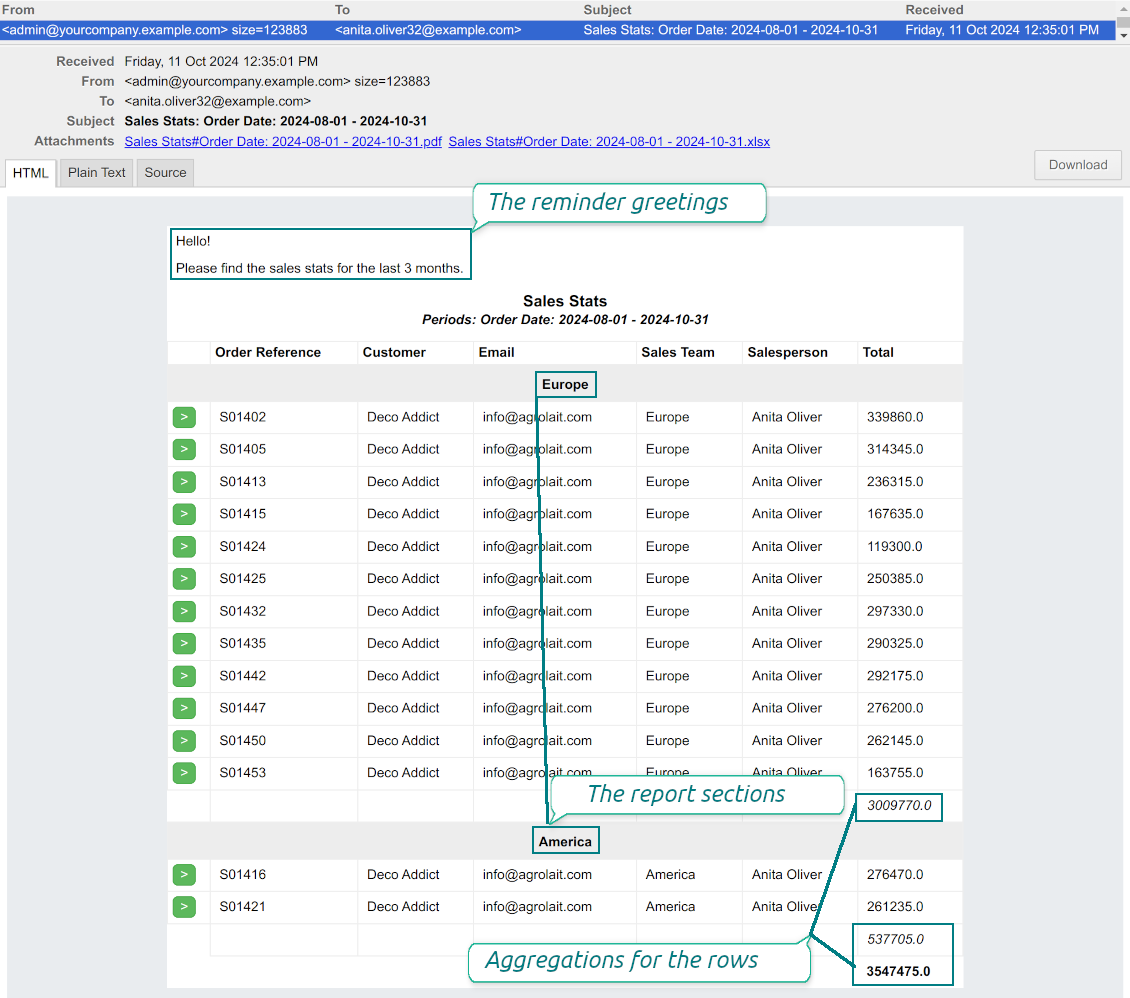Open the green arrow for order S01432
This screenshot has width=1130, height=998.
(x=184, y=611)
